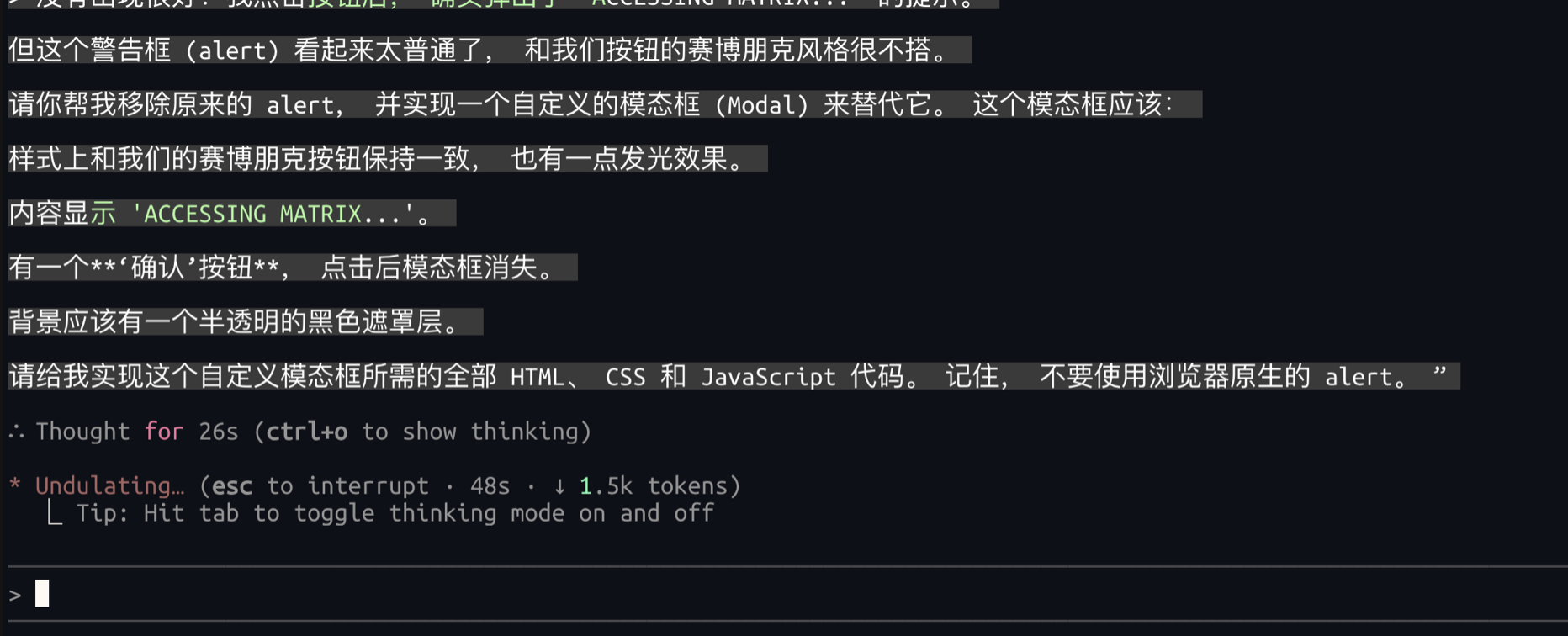Click the down arrow before token count

[559, 486]
